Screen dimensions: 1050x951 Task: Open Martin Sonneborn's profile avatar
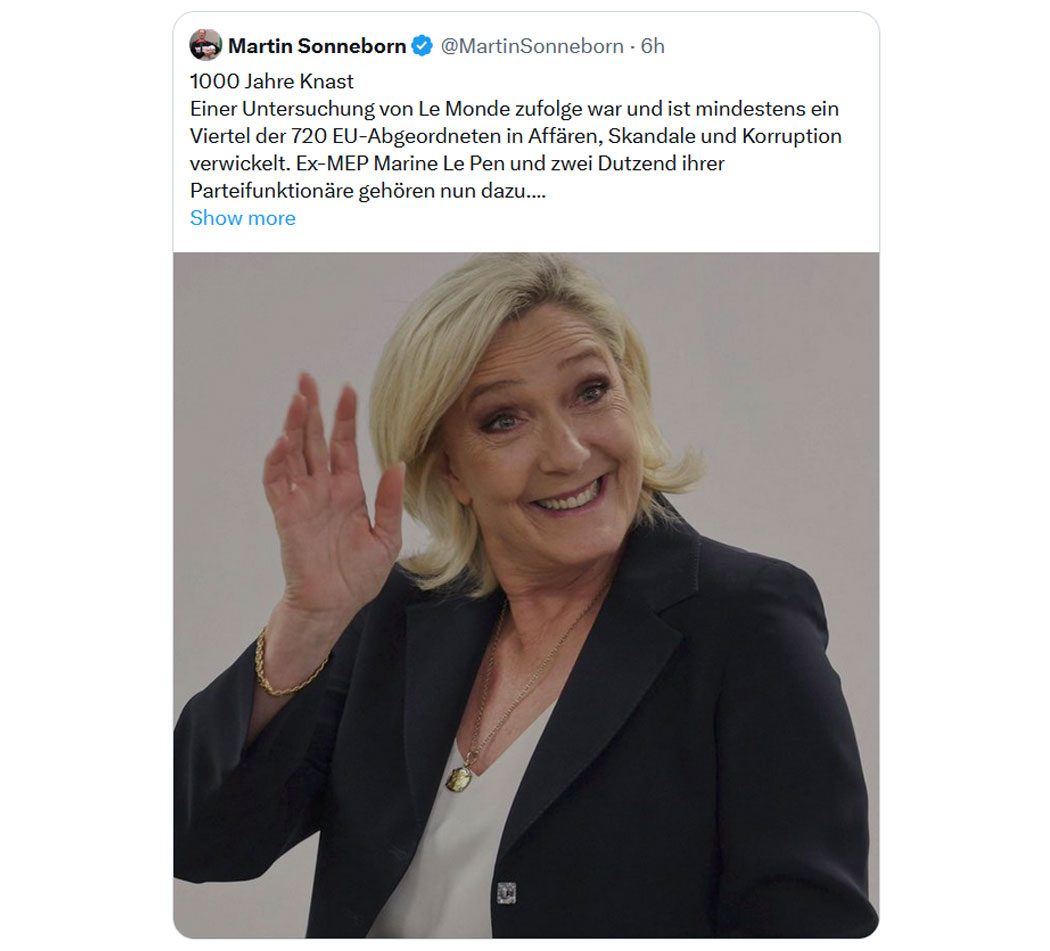tap(205, 46)
